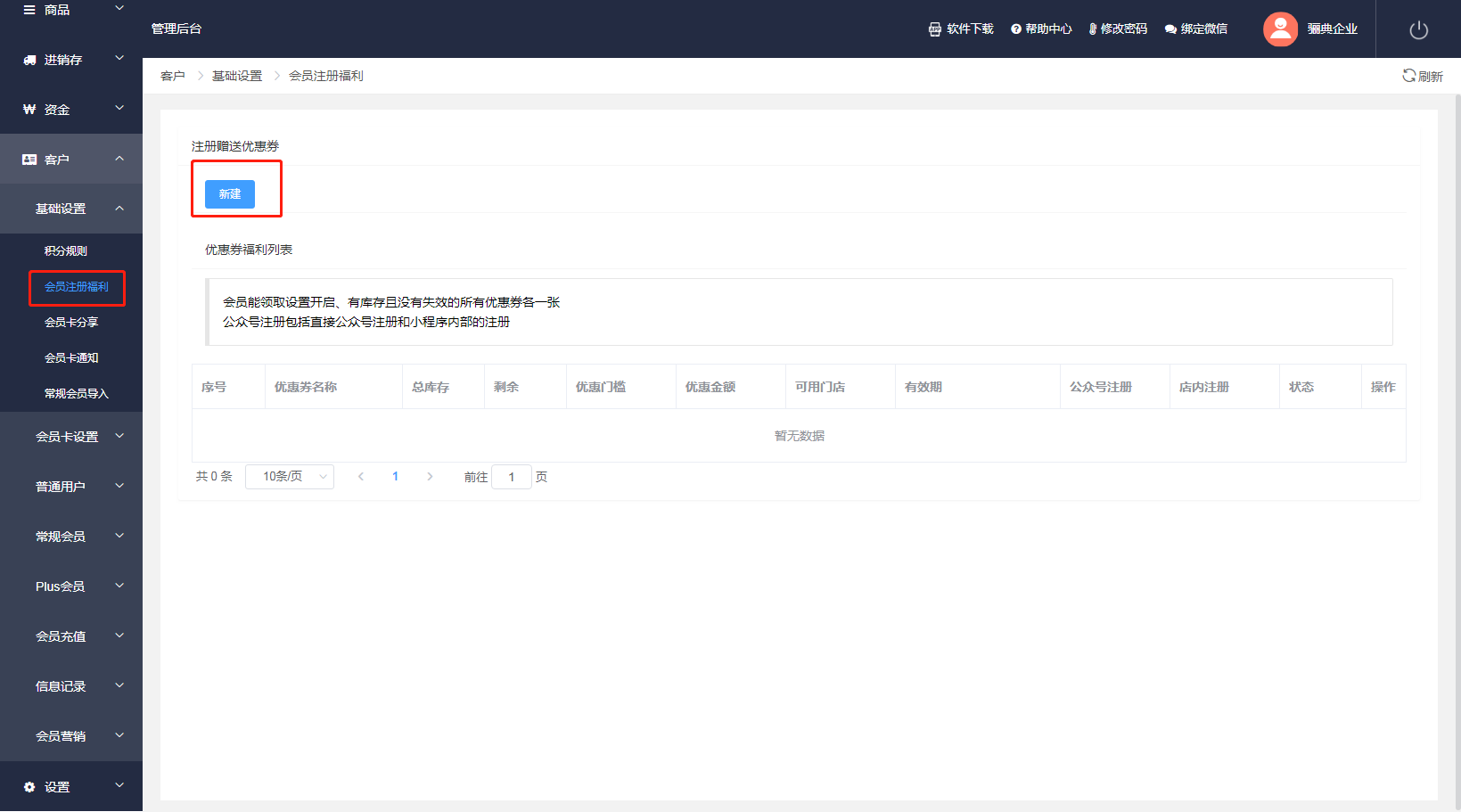Click the 软件下载 link
Viewport: 1461px width, 812px height.
(x=970, y=29)
